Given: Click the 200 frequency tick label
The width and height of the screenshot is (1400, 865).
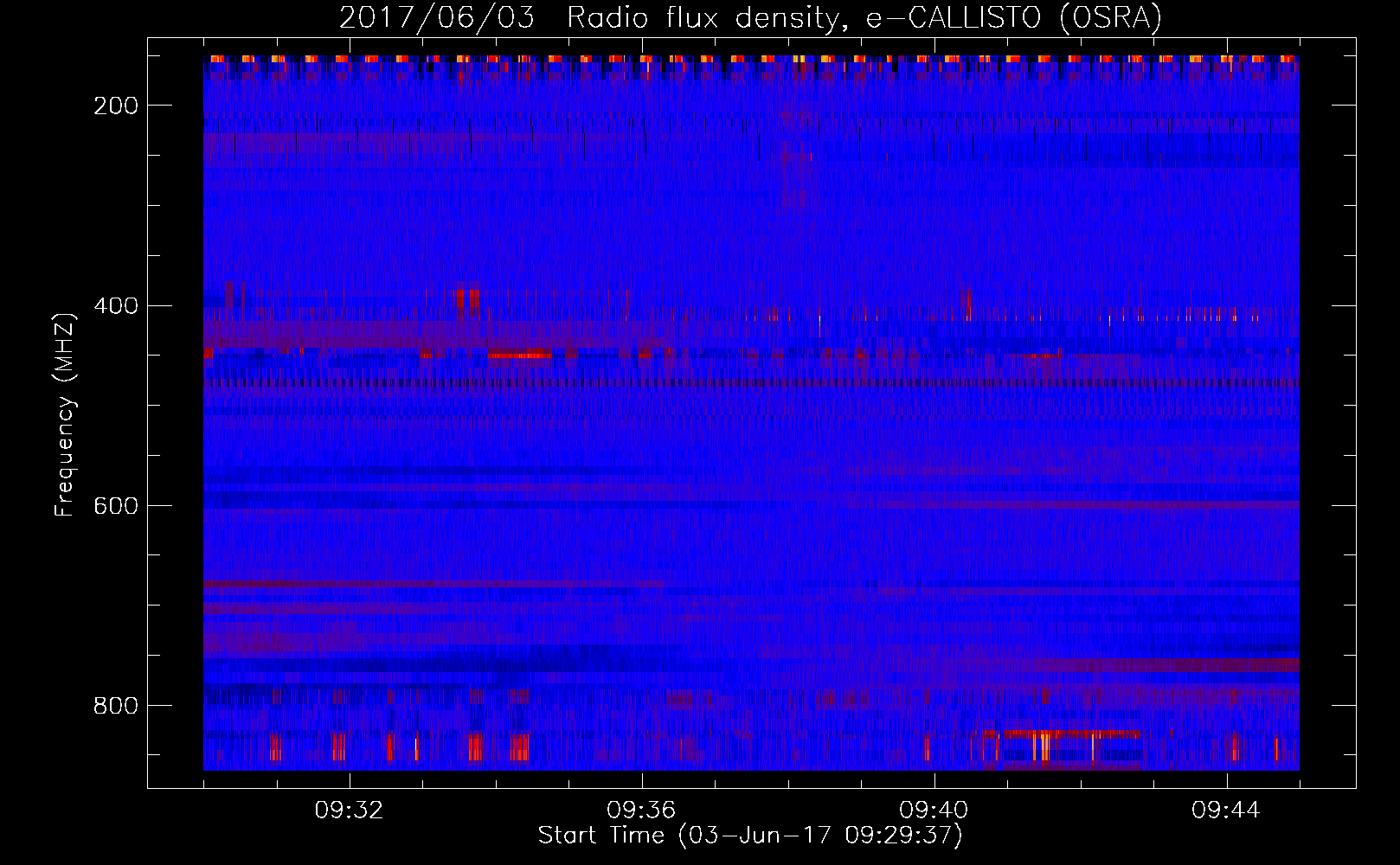Looking at the screenshot, I should click(x=116, y=106).
